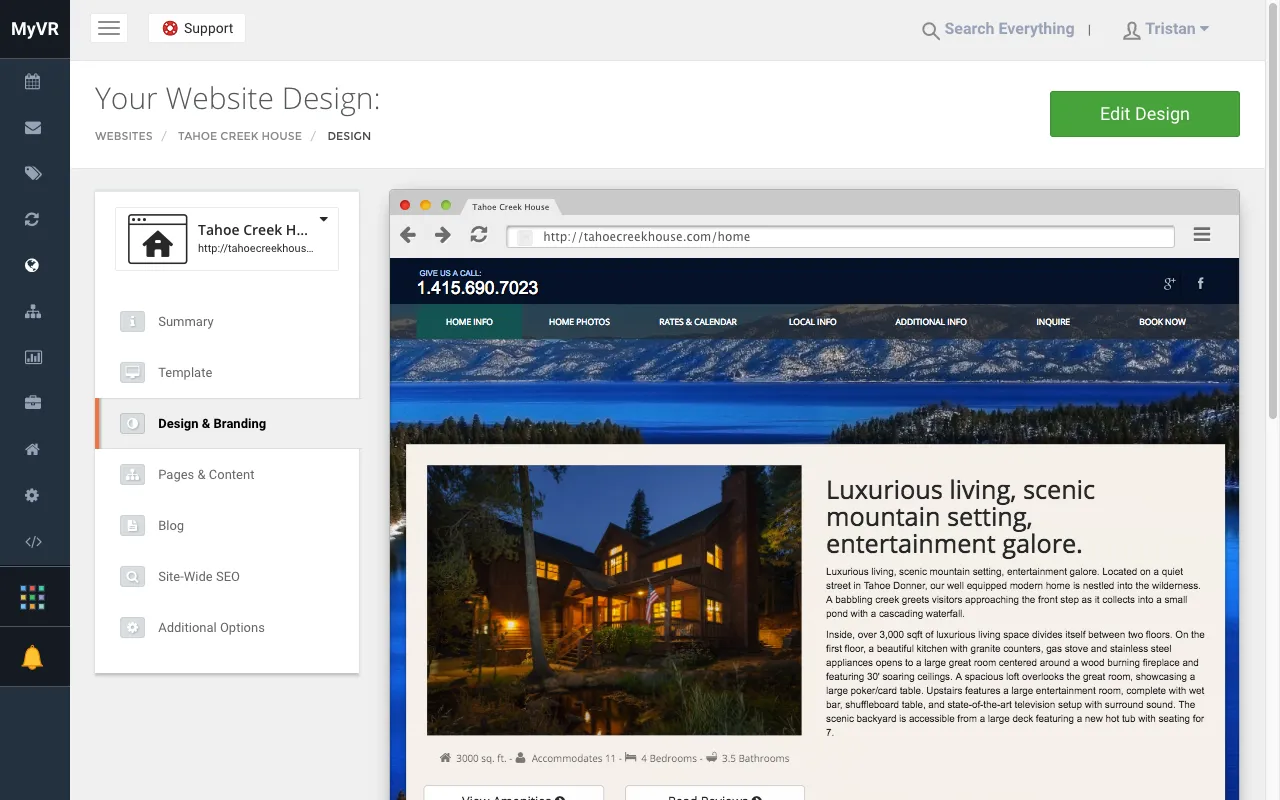Open the colorful apps grid icon
Screen dimensions: 1280x800
point(33,598)
